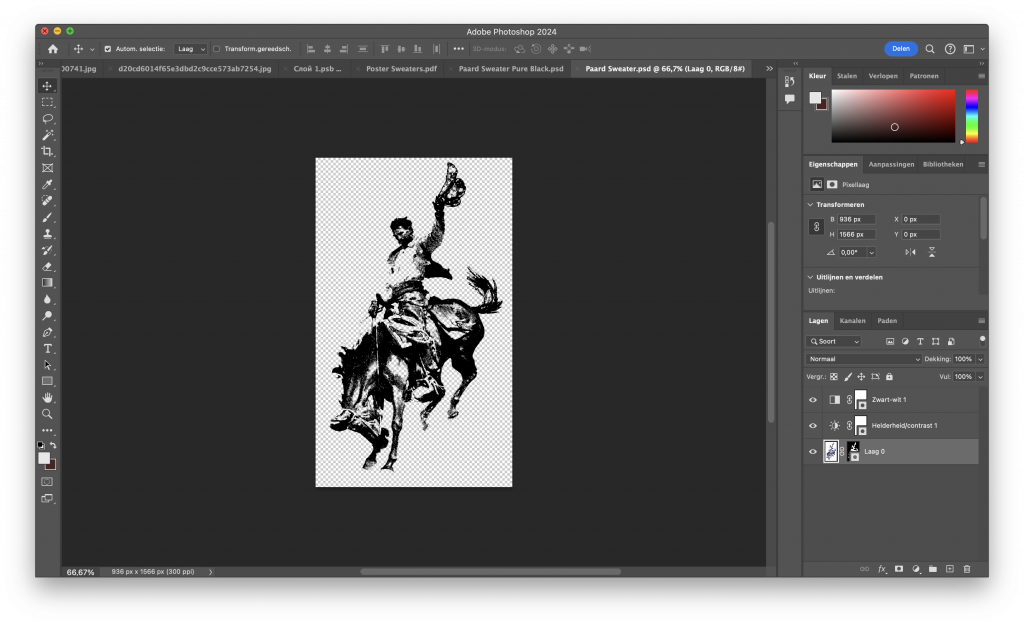Select the Rectangle shape tool

[48, 381]
